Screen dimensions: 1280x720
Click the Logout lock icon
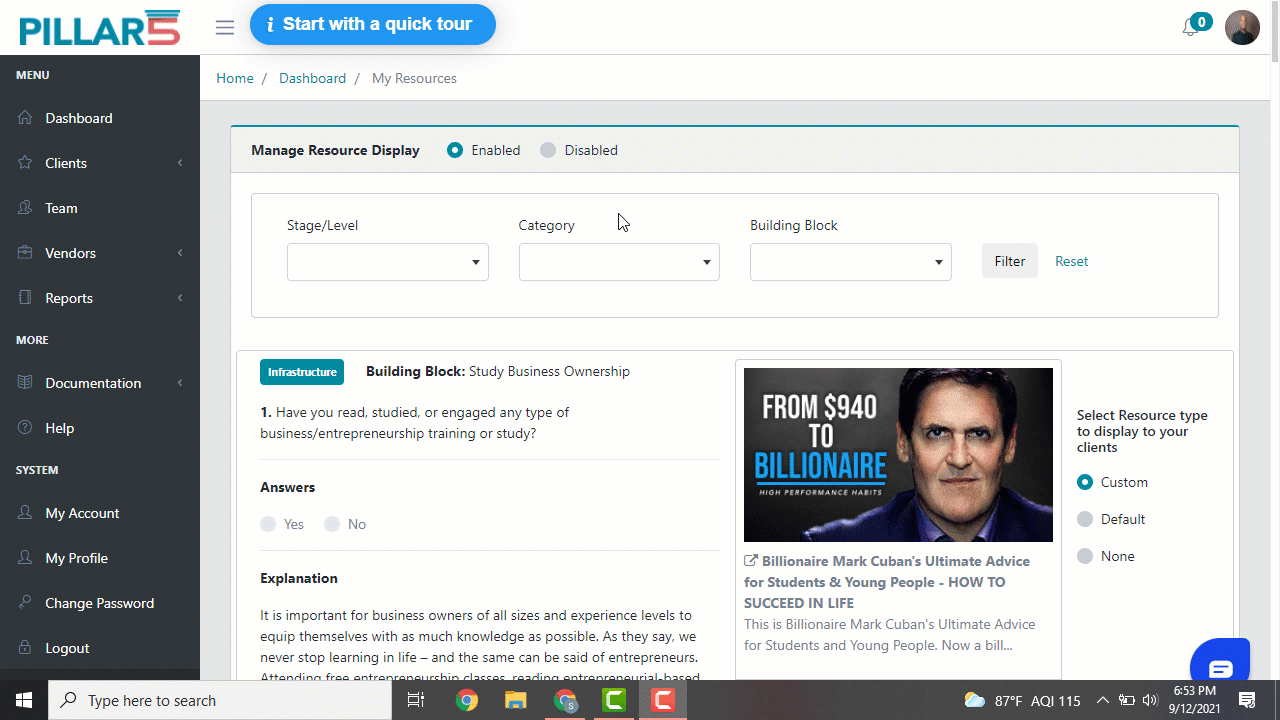25,648
